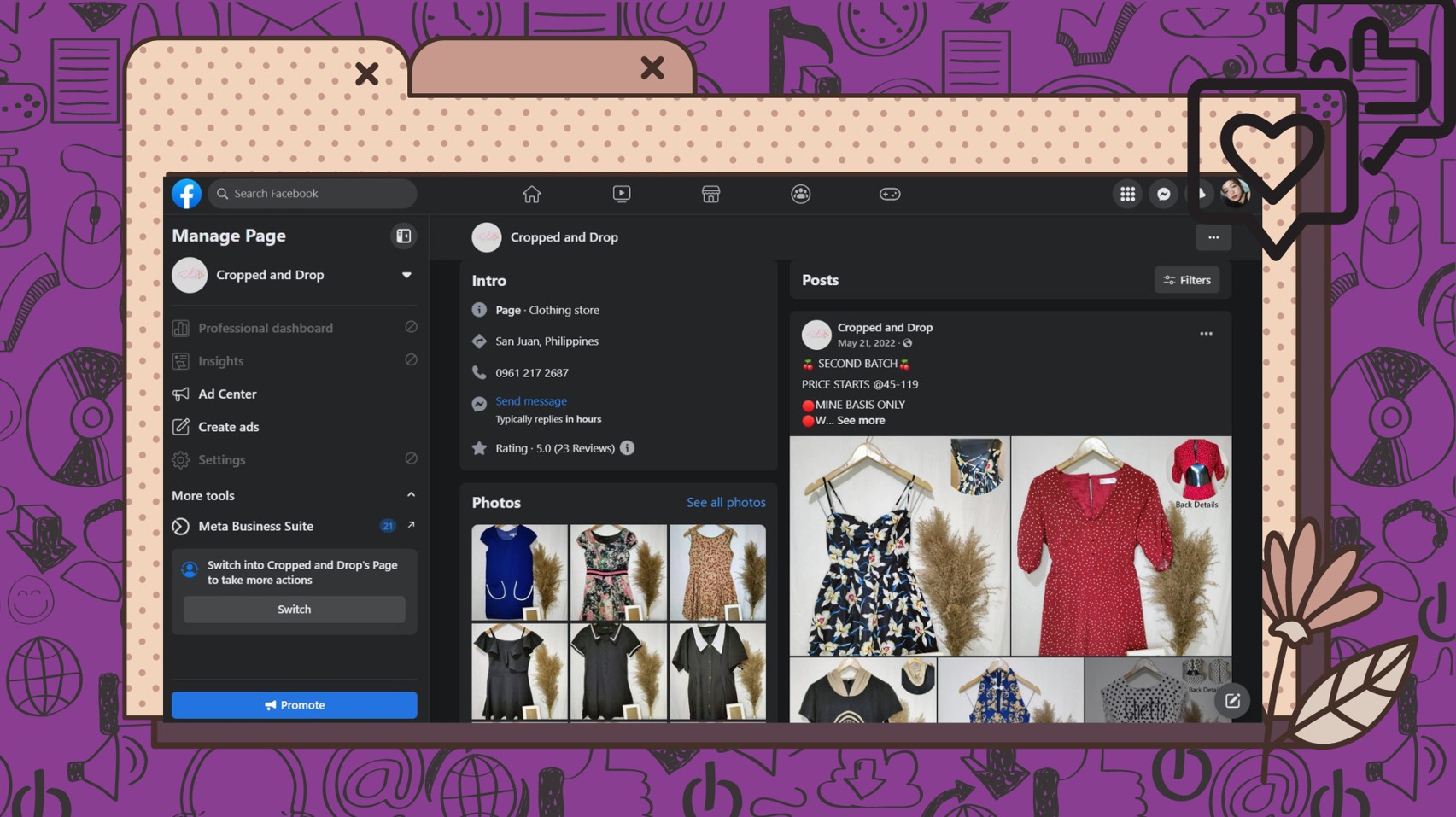Viewport: 1456px width, 817px height.
Task: Open Ad Center menu item
Action: tap(294, 394)
